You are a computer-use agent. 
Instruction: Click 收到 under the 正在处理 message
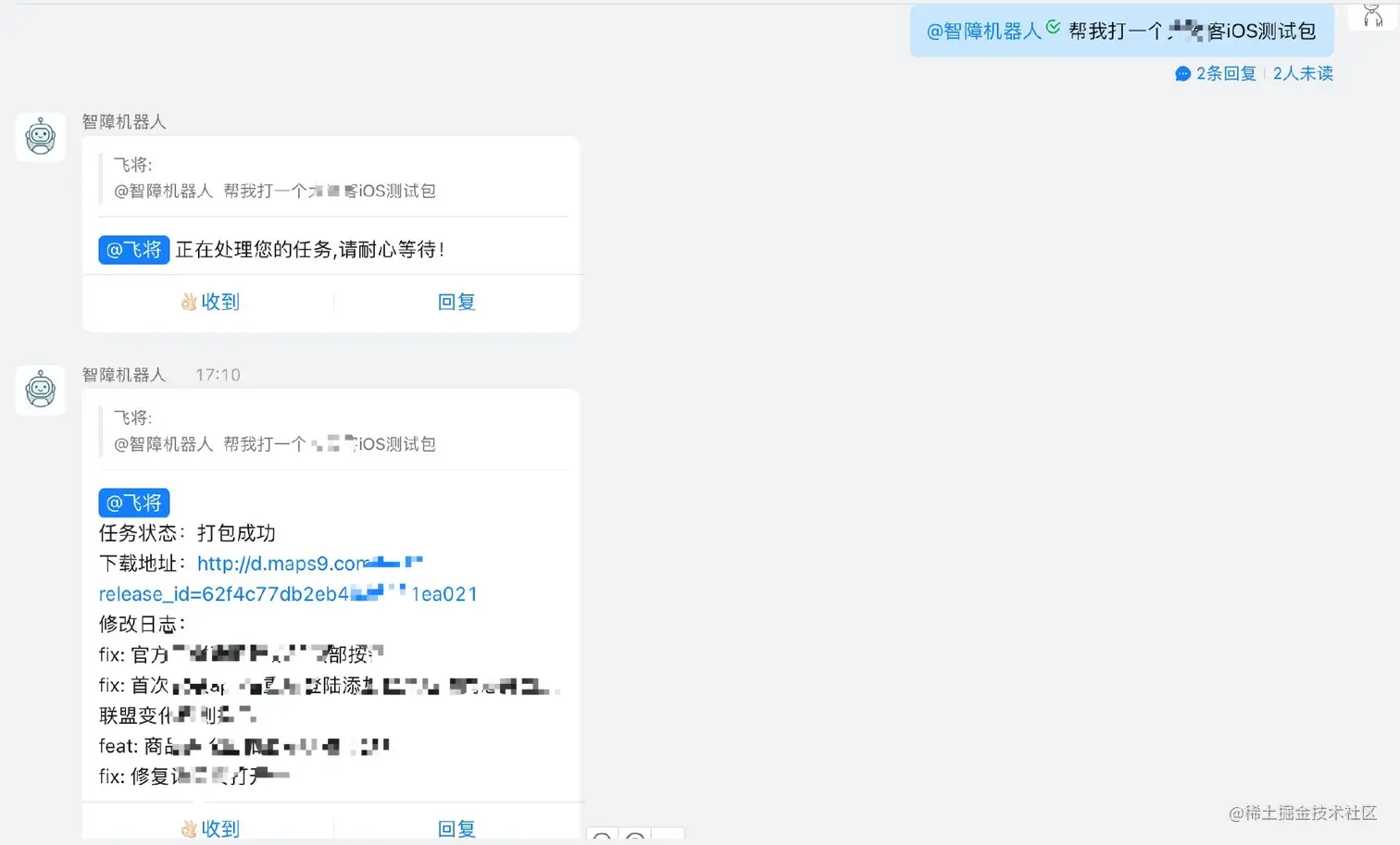pos(210,302)
